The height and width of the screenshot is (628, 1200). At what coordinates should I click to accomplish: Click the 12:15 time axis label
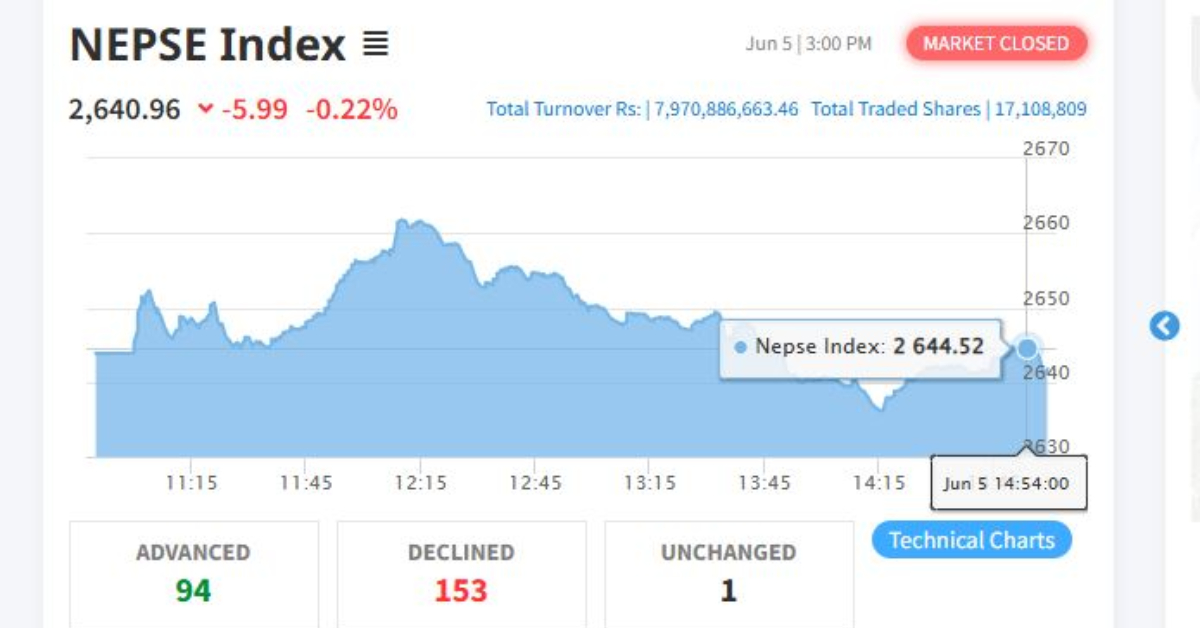[420, 483]
